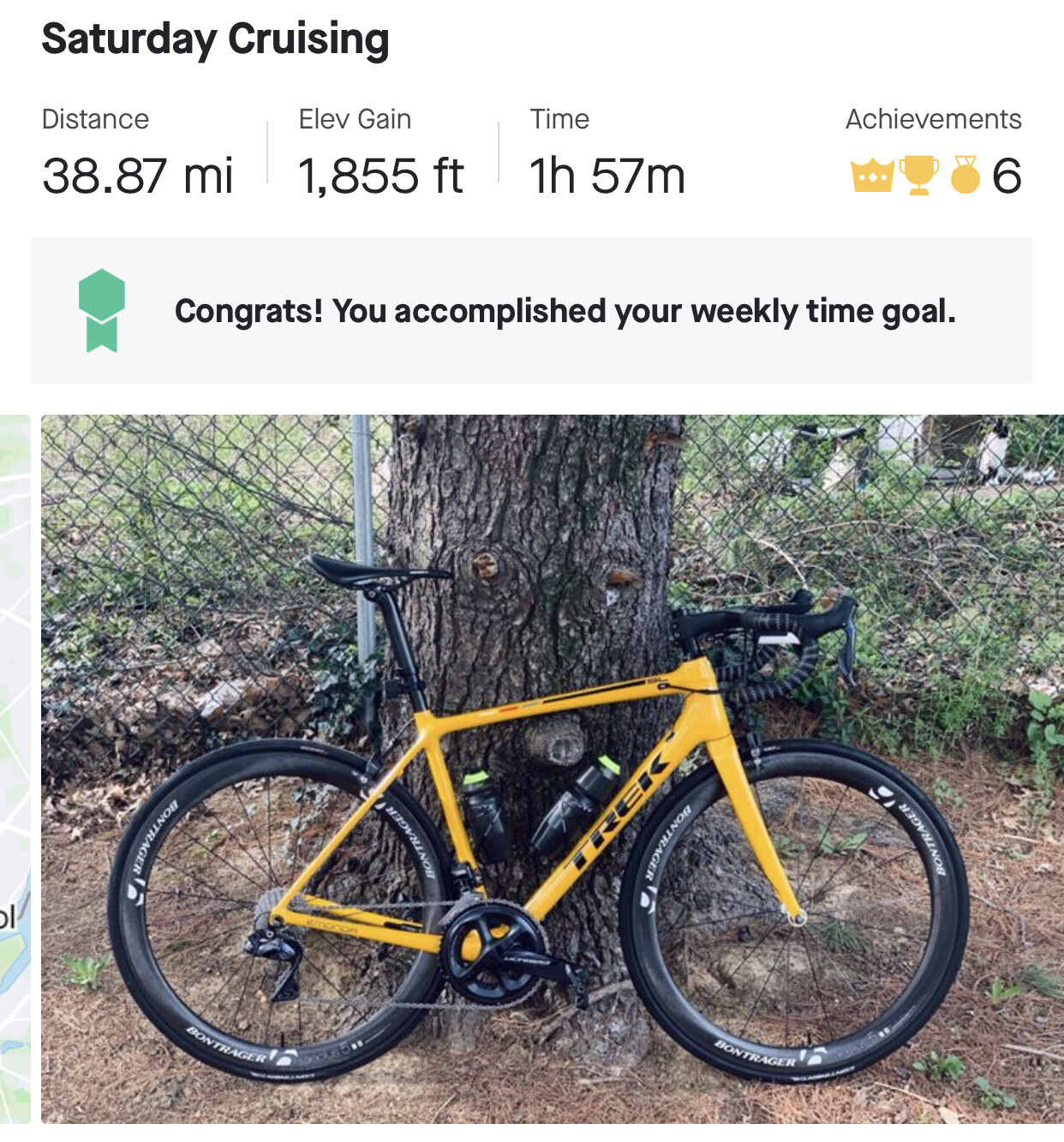The width and height of the screenshot is (1064, 1142).
Task: Tap the weekly time goal congrats banner
Action: [x=532, y=310]
